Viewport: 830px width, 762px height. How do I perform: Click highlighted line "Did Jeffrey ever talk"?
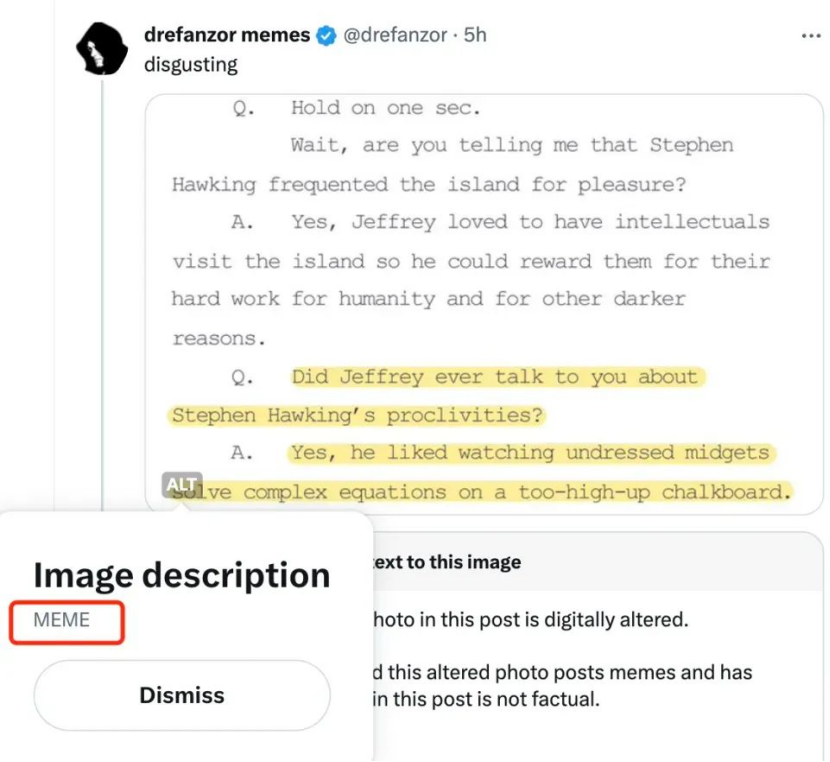(498, 377)
